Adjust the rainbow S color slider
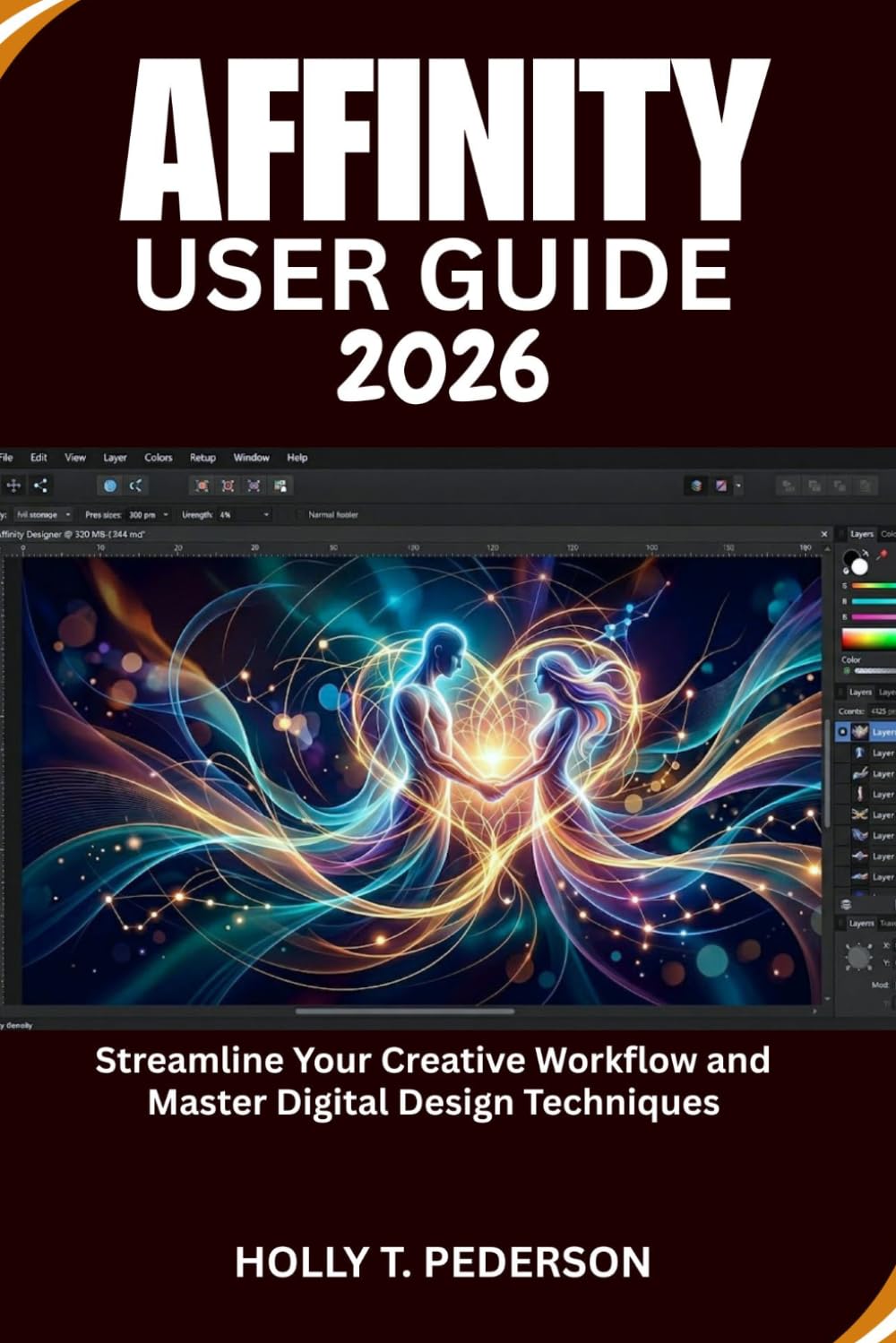The image size is (896, 1343). (x=874, y=586)
